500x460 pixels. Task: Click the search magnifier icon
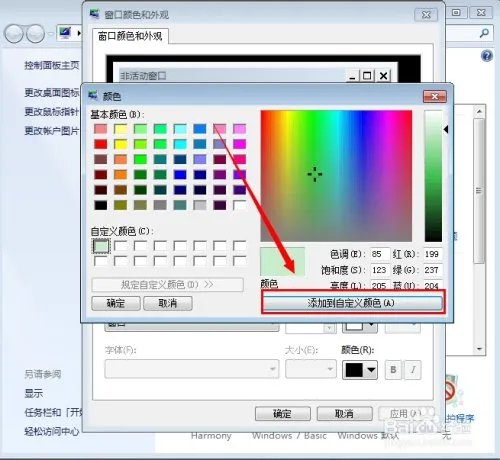point(484,33)
